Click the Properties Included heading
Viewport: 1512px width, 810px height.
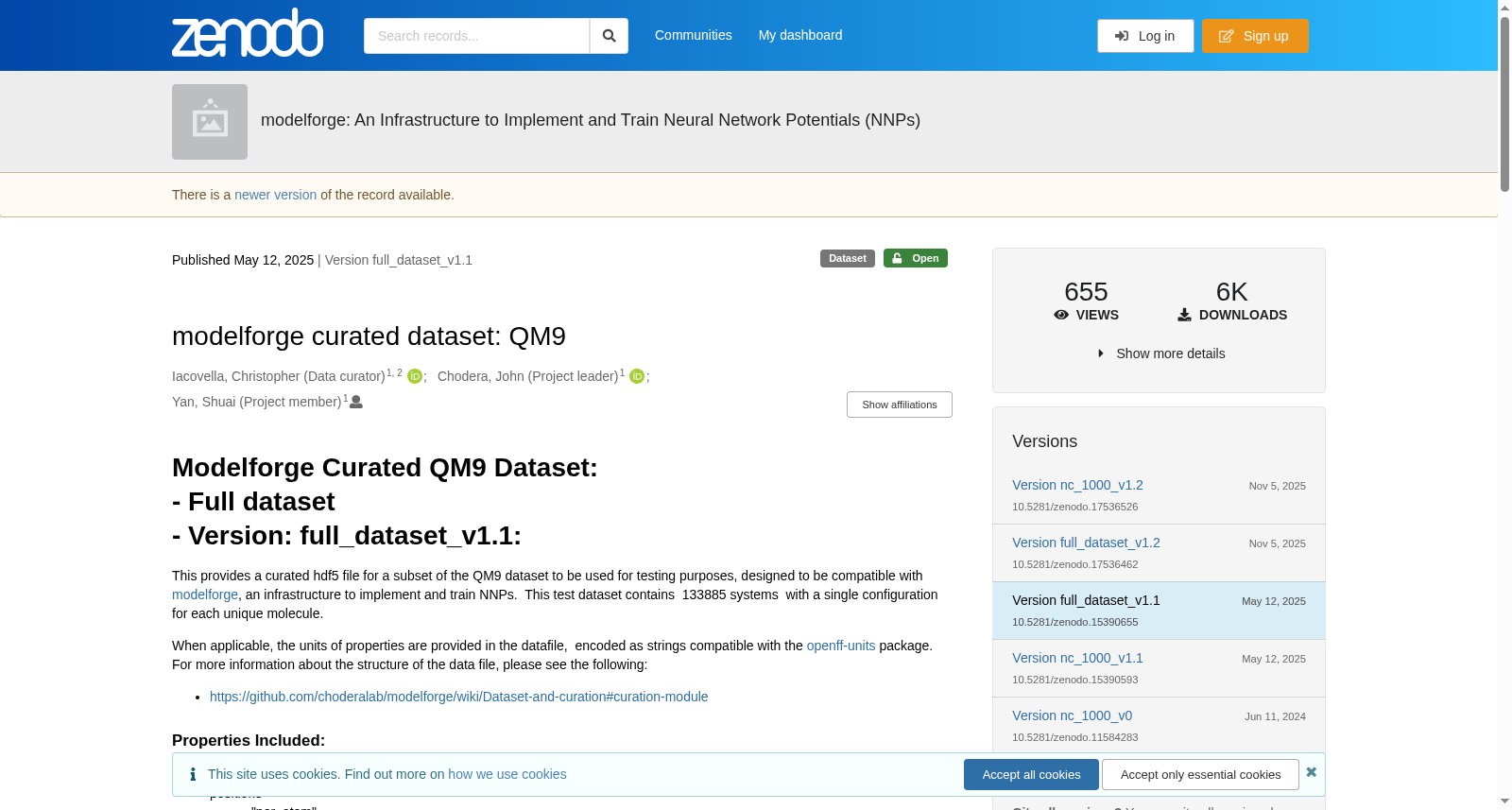click(249, 740)
